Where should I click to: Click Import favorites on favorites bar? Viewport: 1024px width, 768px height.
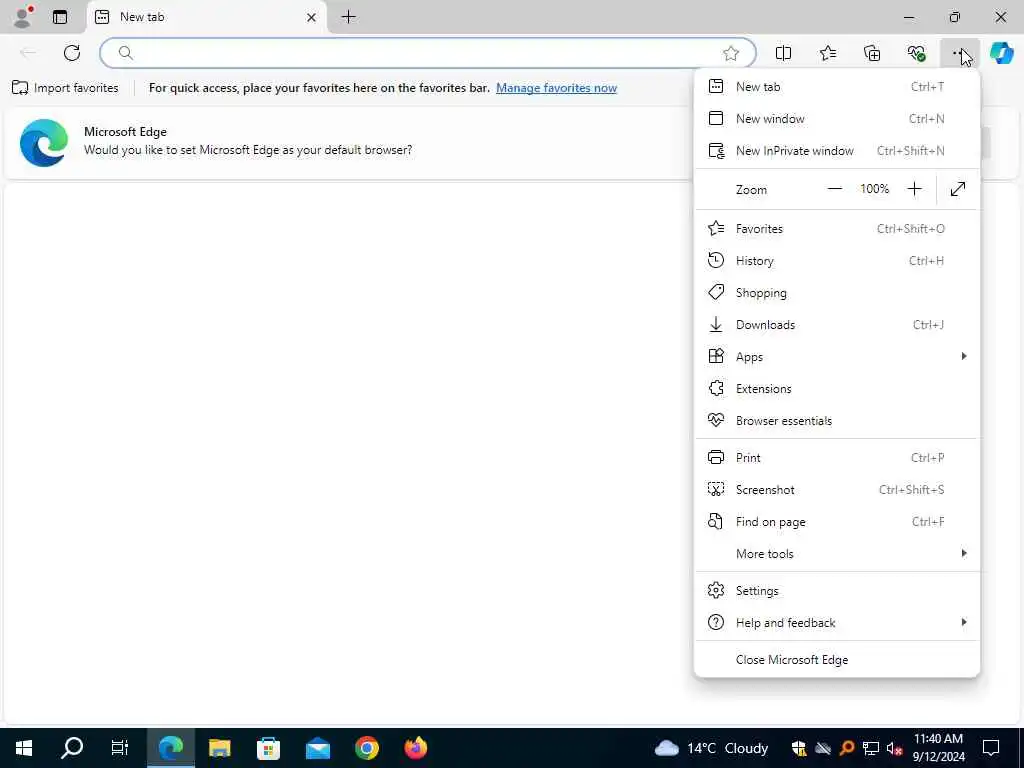click(65, 88)
